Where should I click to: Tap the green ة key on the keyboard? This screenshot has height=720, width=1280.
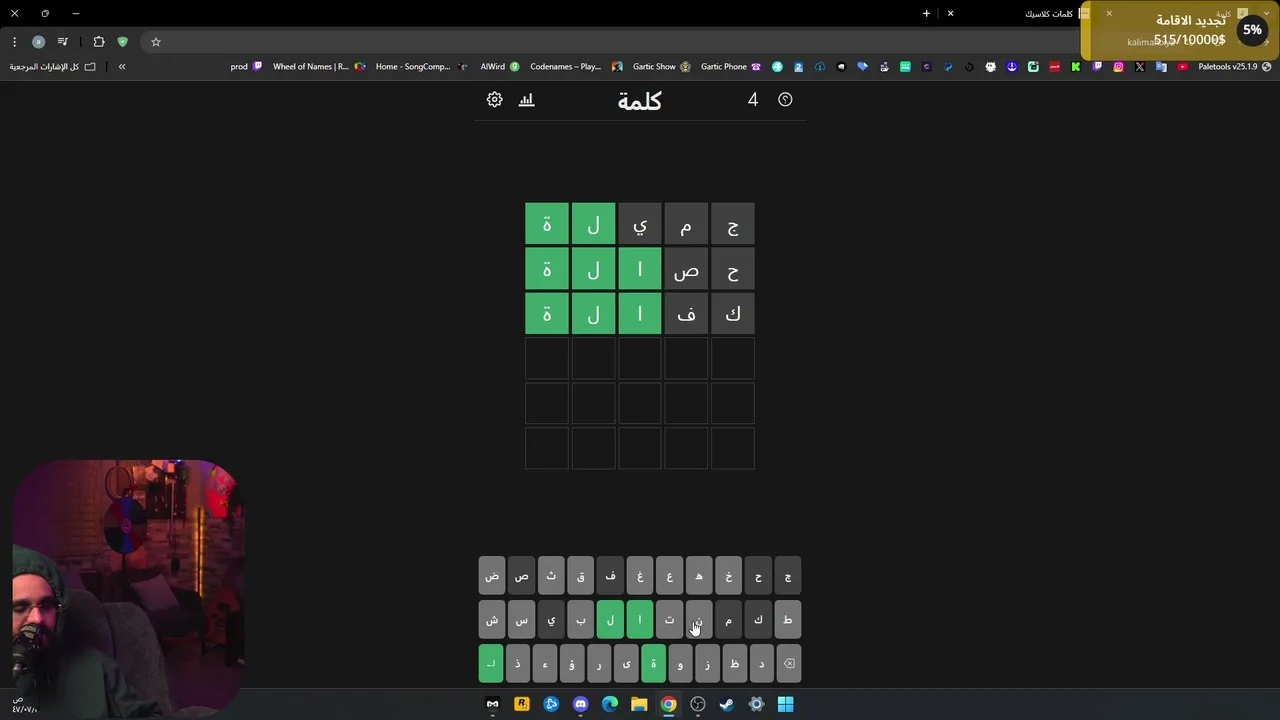pos(653,663)
